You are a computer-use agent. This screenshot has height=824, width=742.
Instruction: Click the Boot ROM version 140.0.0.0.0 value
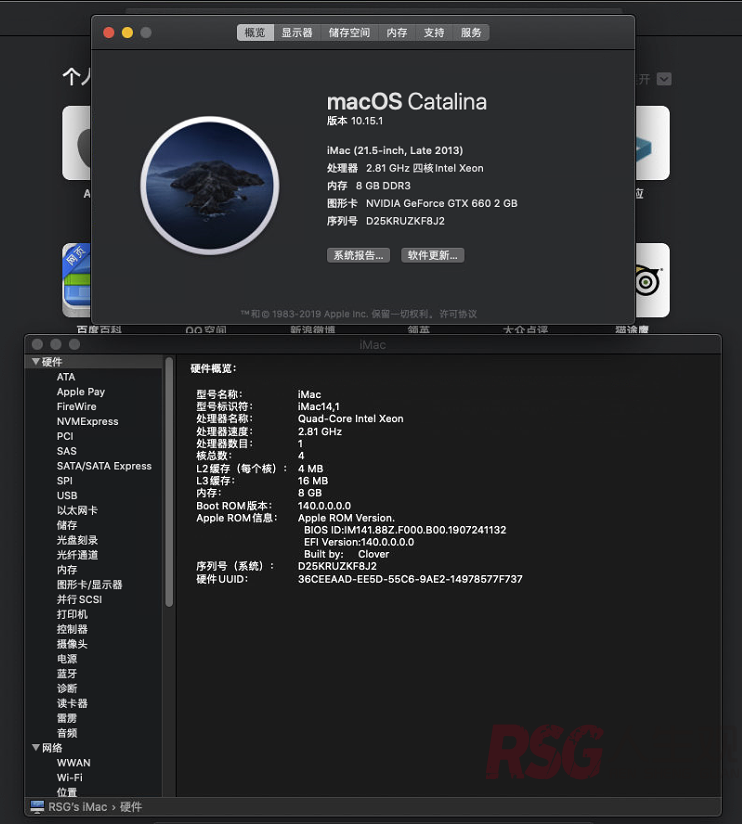point(324,506)
